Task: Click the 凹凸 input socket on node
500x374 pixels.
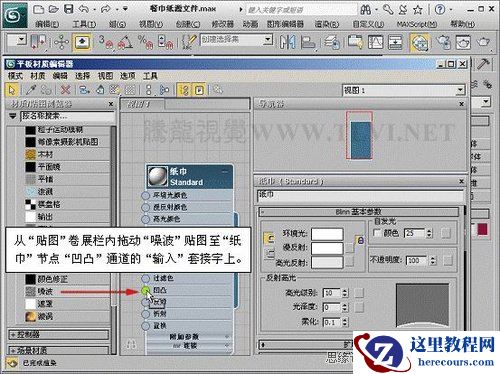Action: coord(146,290)
